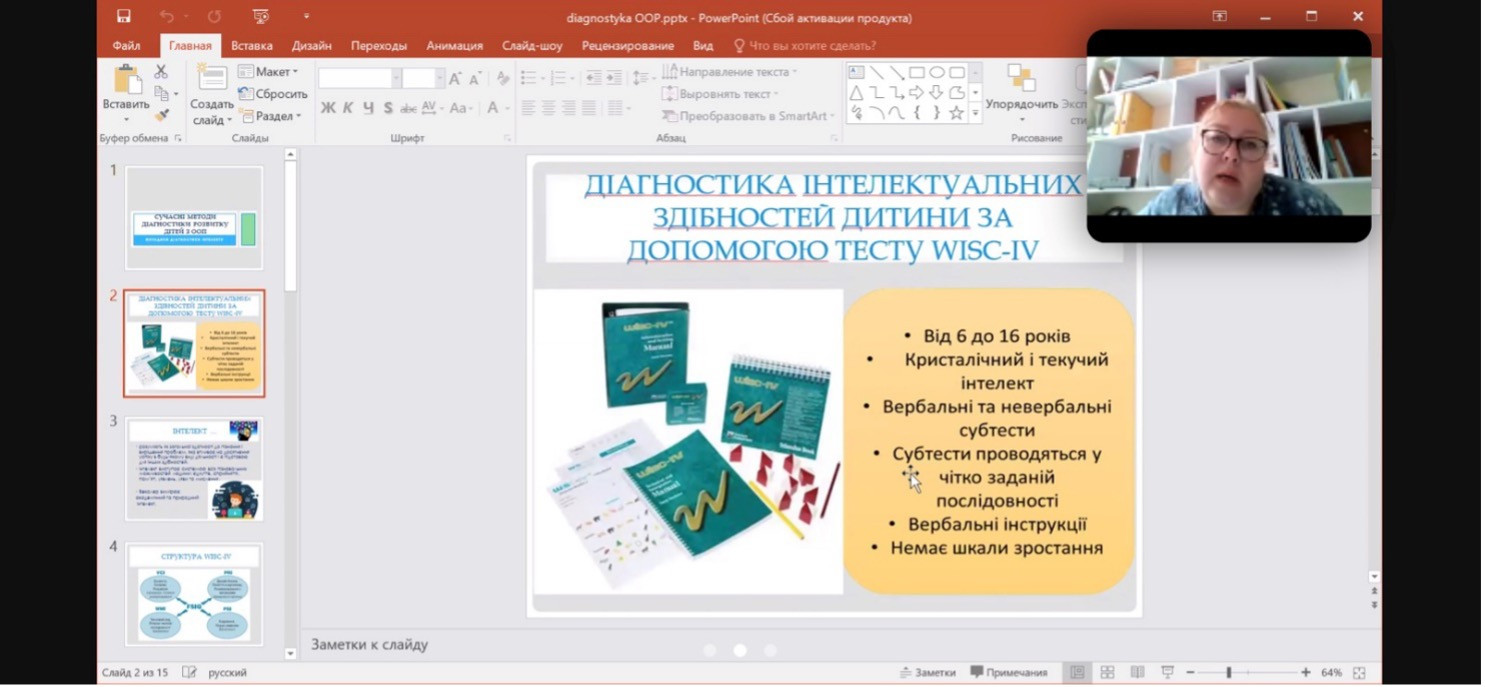Fit slide to current window
This screenshot has height=687, width=1485.
(x=1359, y=673)
